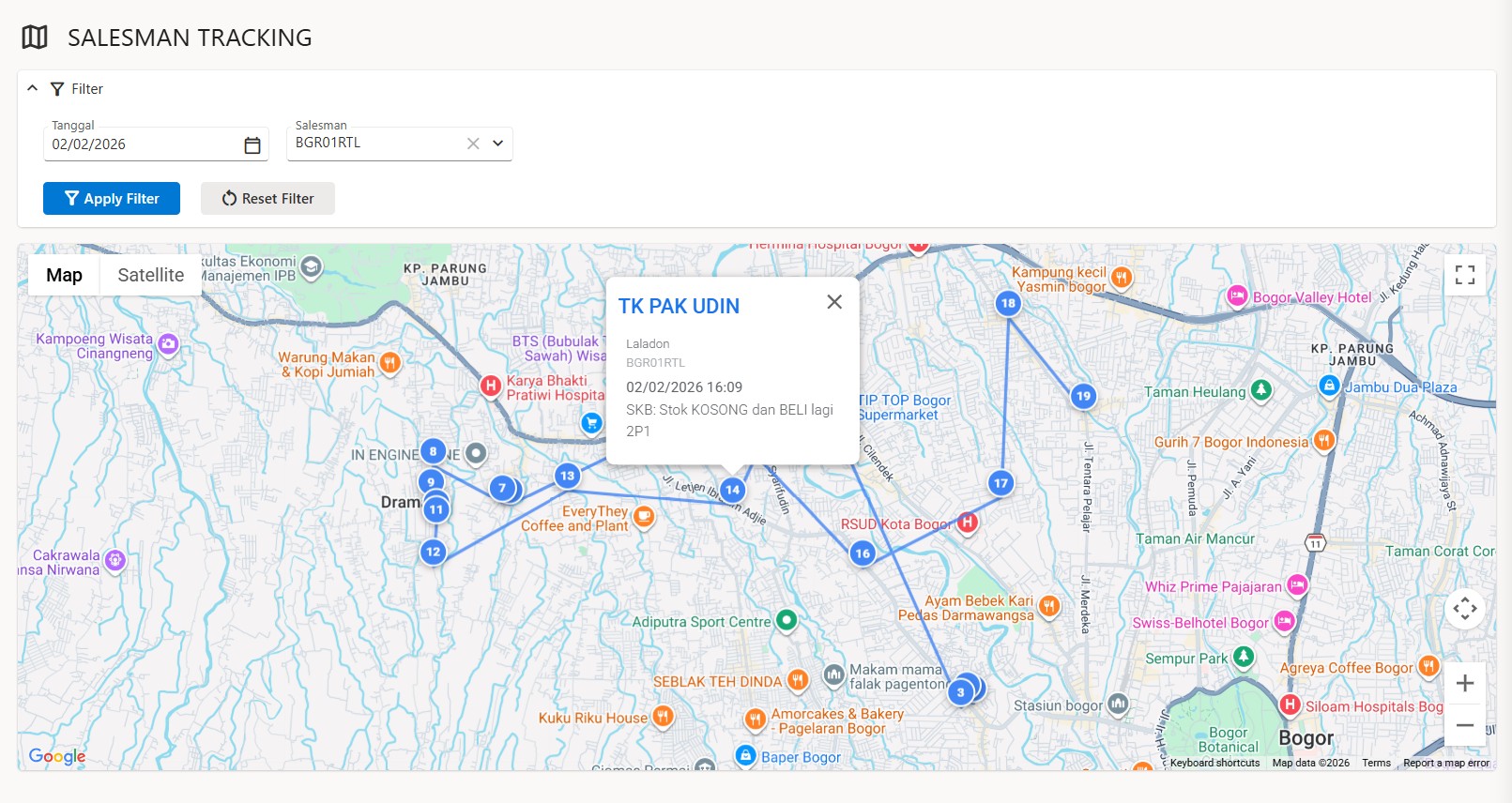This screenshot has width=1512, height=803.
Task: Click Sempur Park icon
Action: coord(1244,657)
